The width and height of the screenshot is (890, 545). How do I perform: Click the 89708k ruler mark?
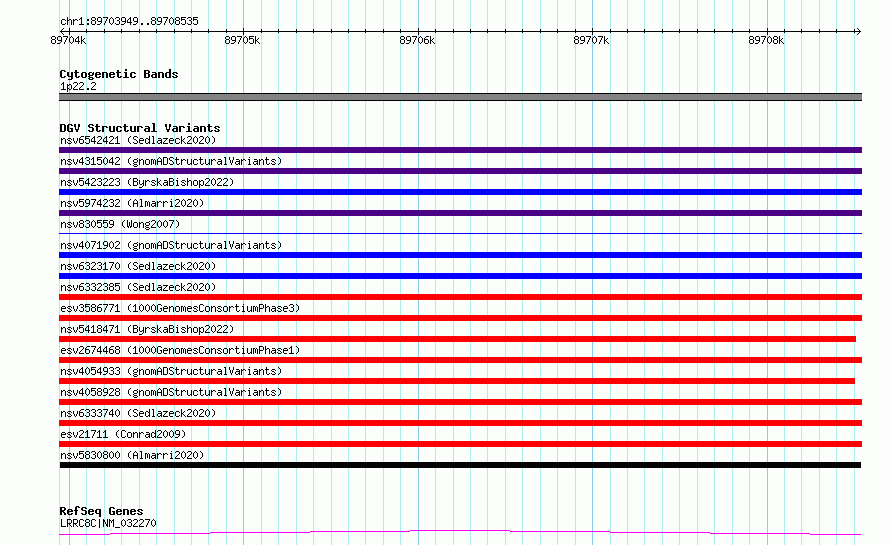tap(766, 40)
